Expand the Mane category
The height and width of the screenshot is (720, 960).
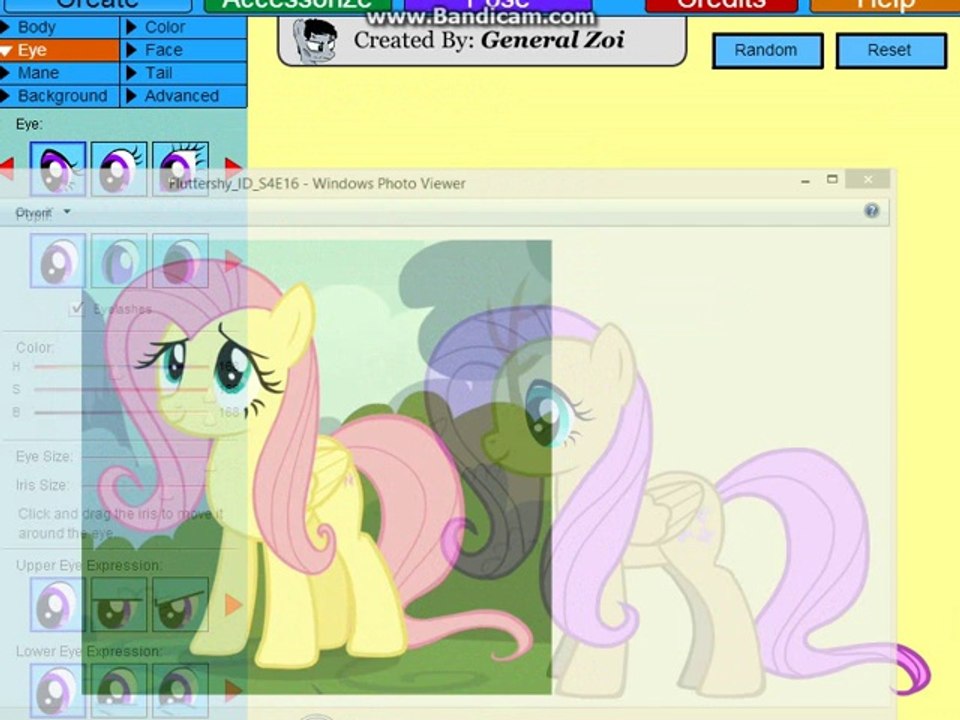pos(59,73)
